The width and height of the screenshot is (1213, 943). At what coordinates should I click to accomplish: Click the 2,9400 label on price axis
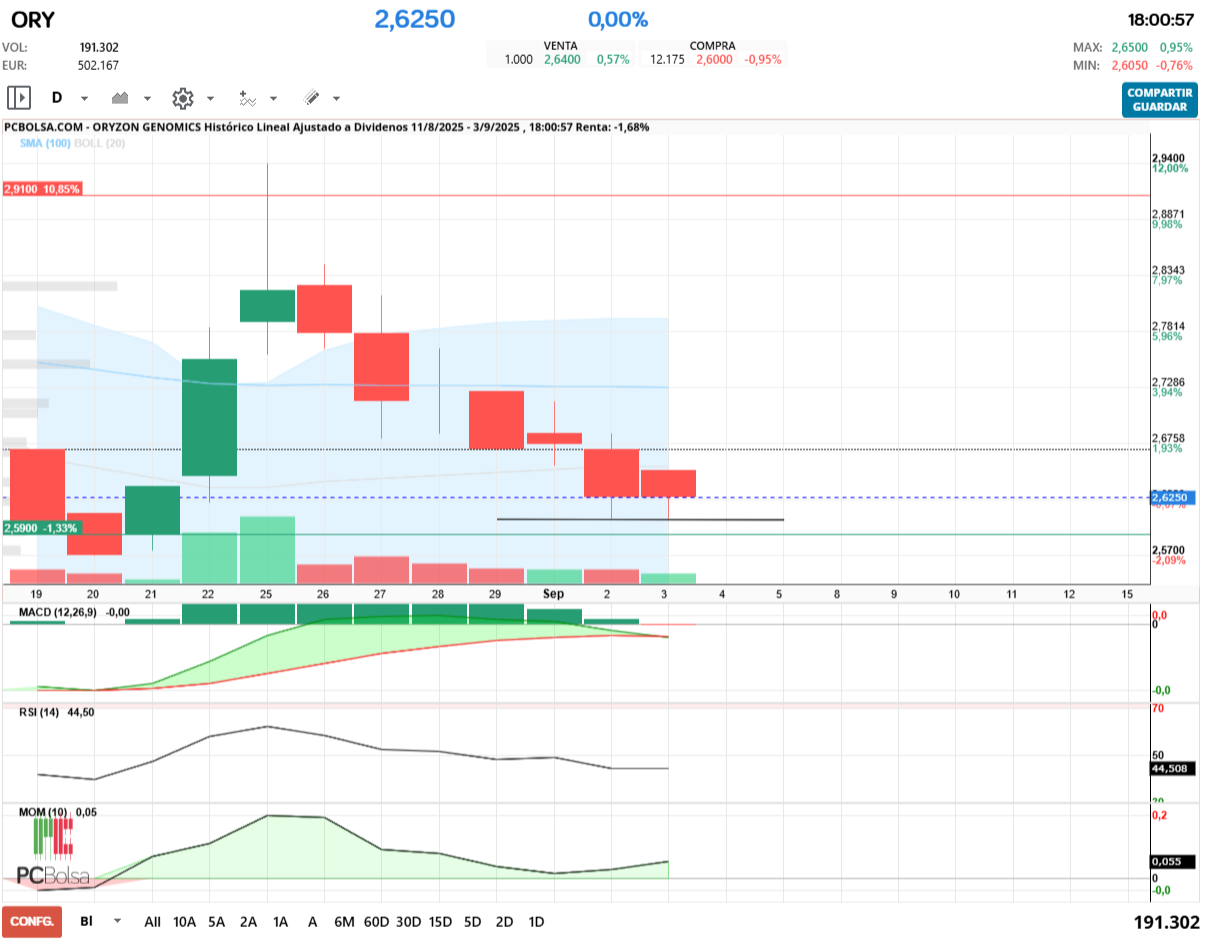click(x=1169, y=158)
